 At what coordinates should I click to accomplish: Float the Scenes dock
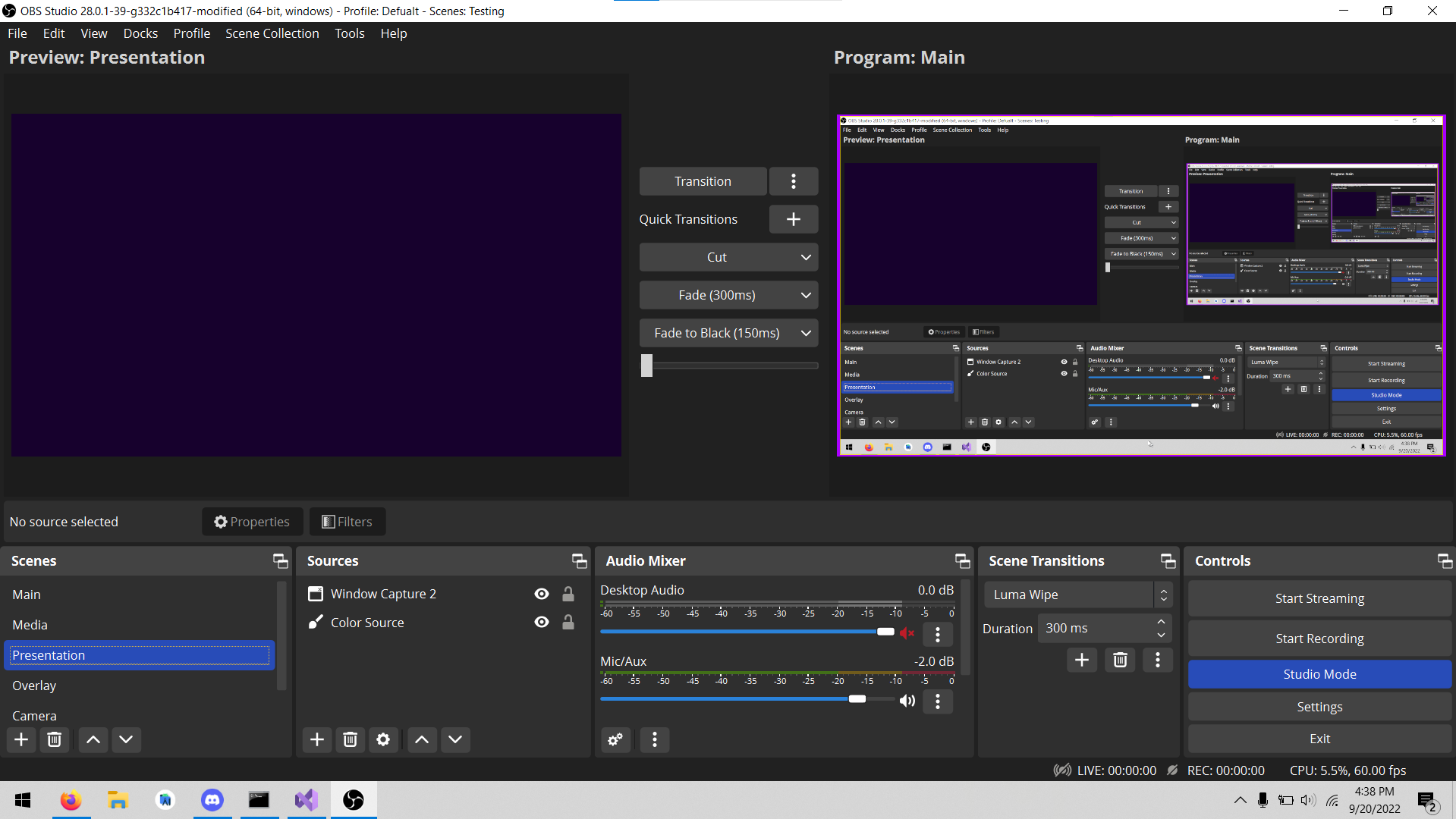(281, 561)
